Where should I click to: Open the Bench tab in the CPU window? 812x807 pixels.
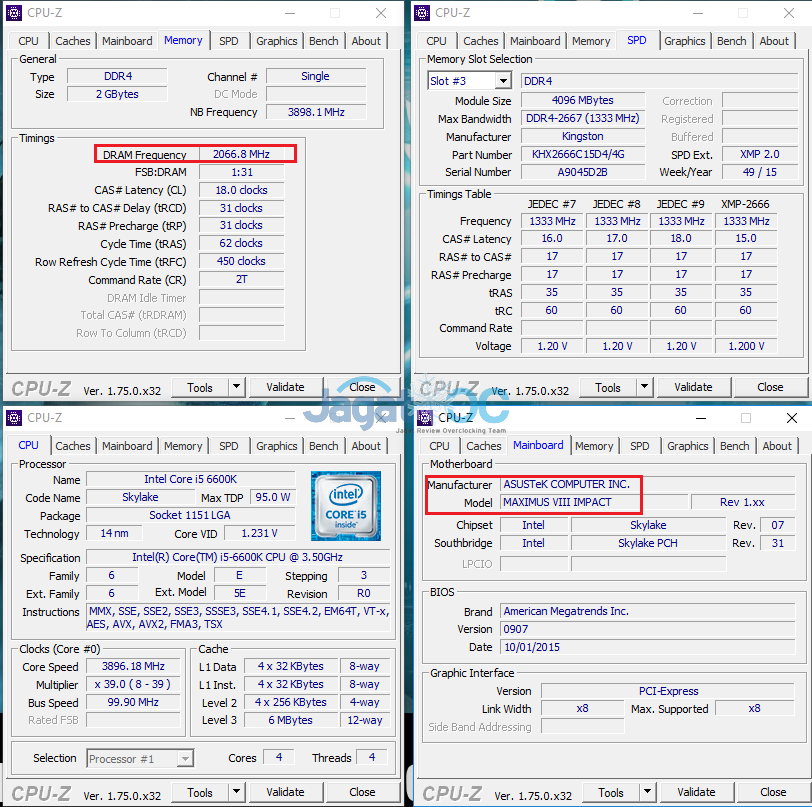(324, 446)
